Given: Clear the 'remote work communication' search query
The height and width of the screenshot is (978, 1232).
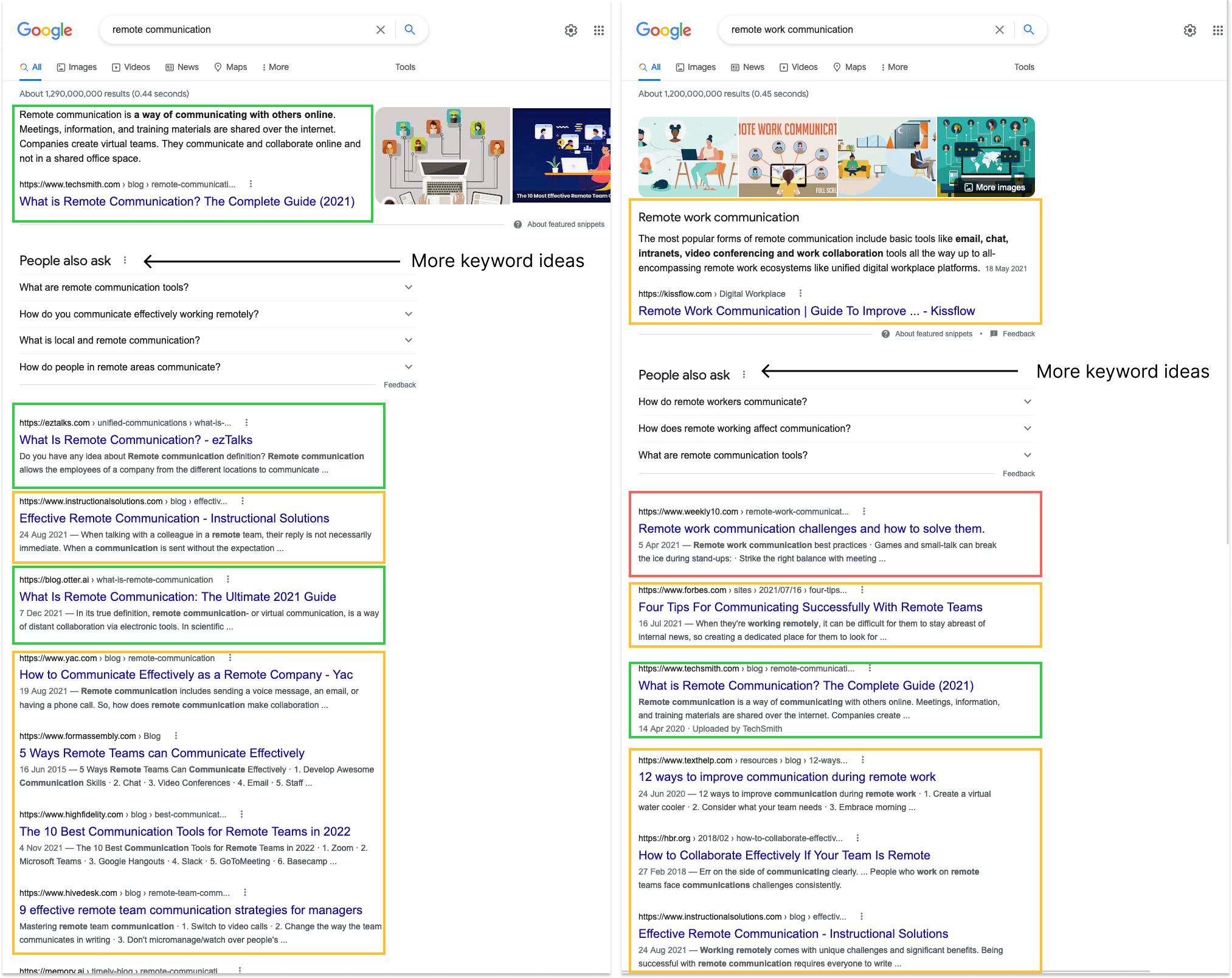Looking at the screenshot, I should coord(999,30).
